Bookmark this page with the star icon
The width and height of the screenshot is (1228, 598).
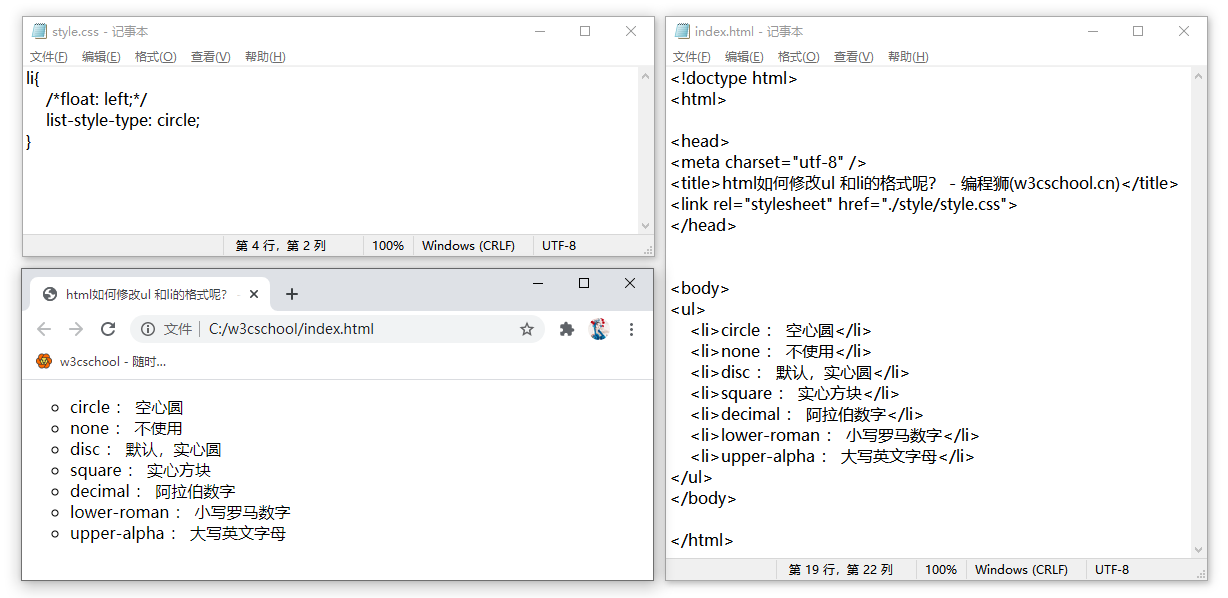[527, 329]
